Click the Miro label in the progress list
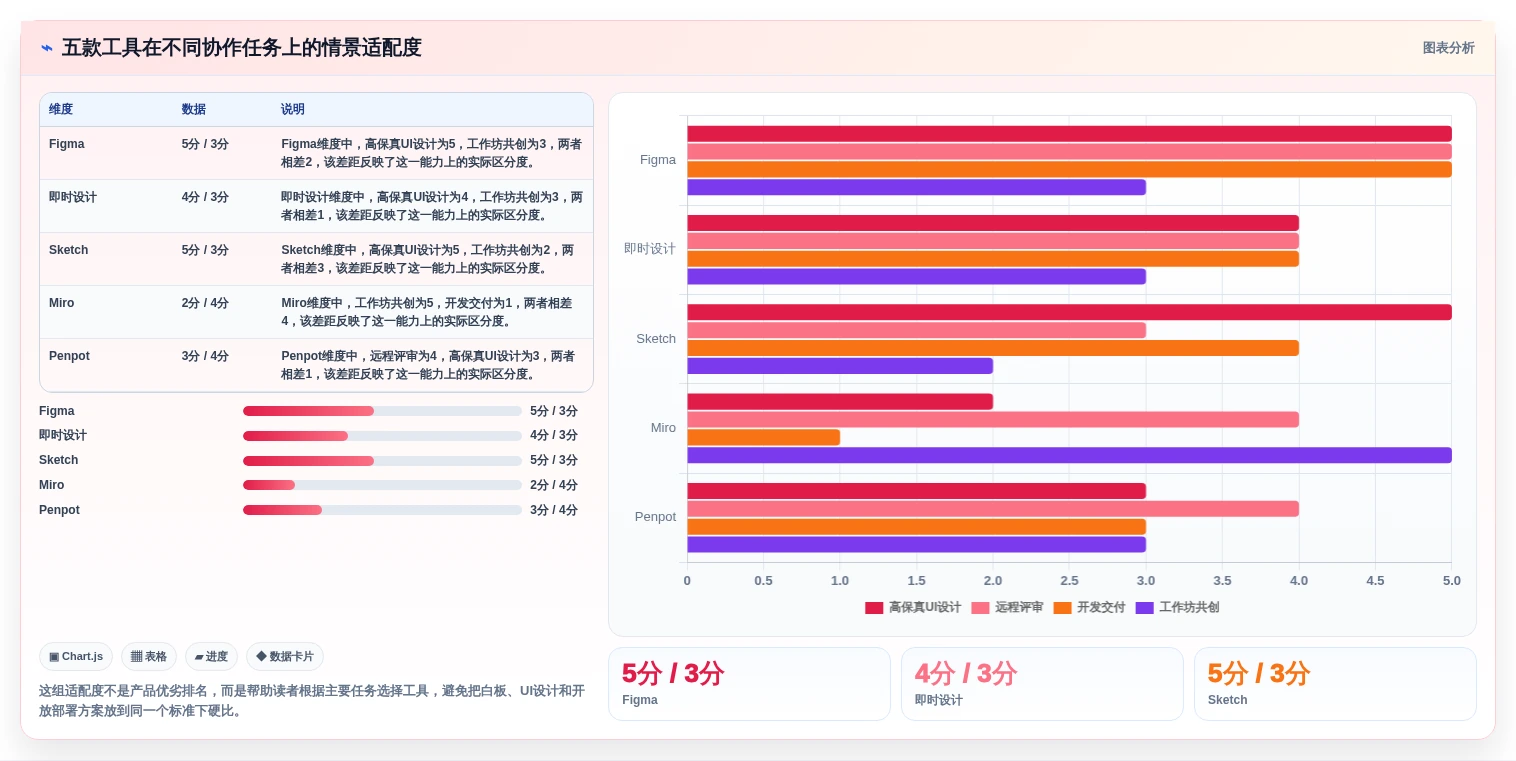 pos(52,485)
